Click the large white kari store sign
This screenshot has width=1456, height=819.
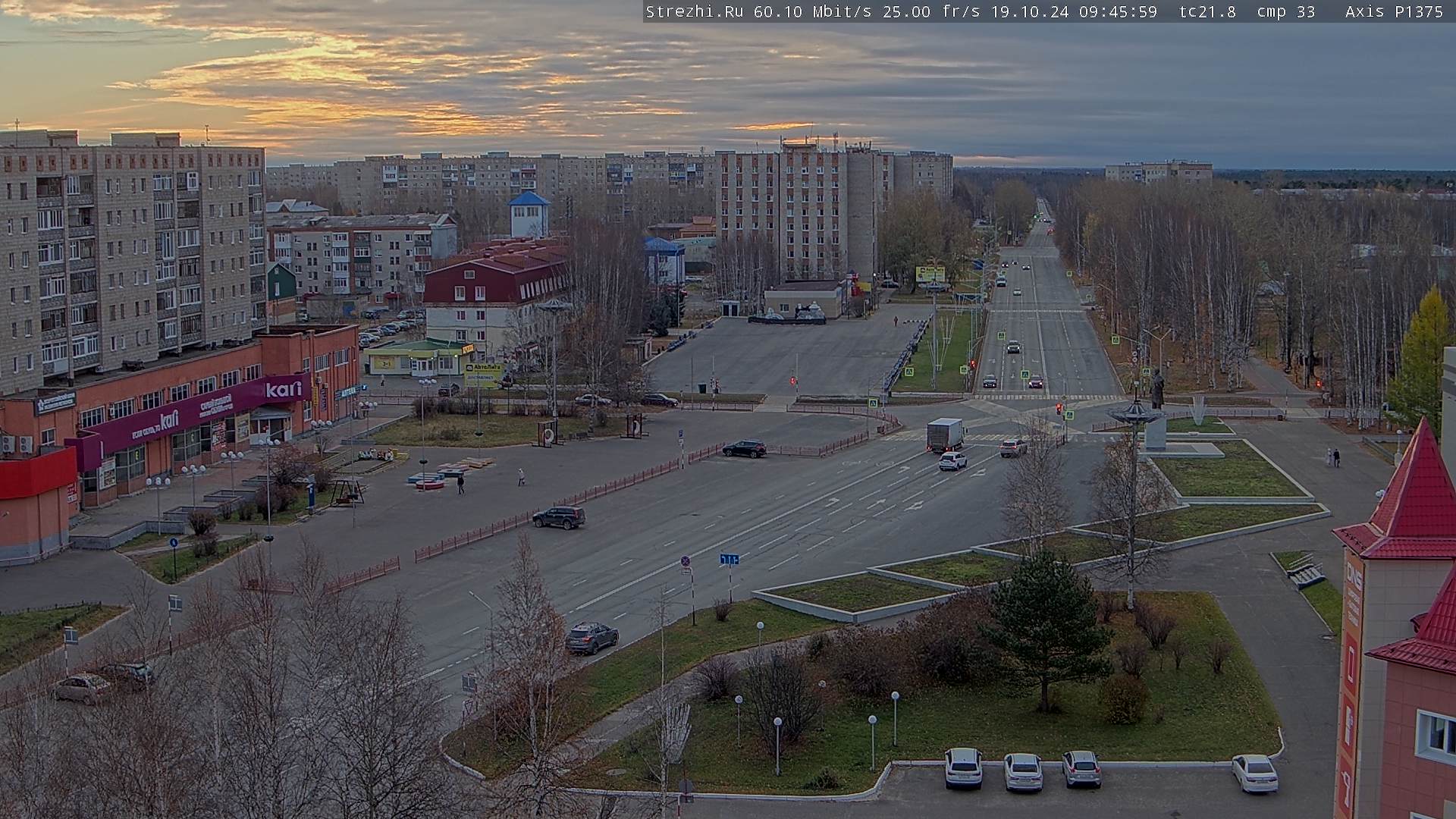click(284, 389)
